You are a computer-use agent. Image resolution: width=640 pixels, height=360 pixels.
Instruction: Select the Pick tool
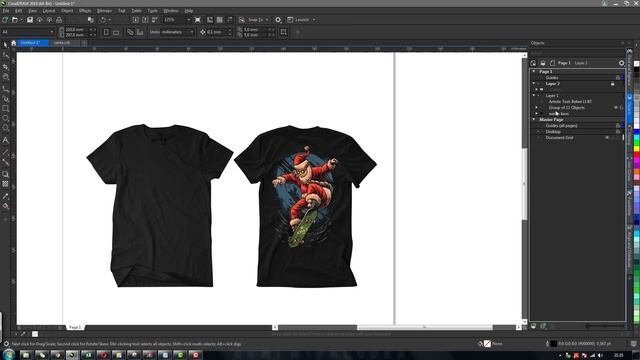pyautogui.click(x=5, y=45)
